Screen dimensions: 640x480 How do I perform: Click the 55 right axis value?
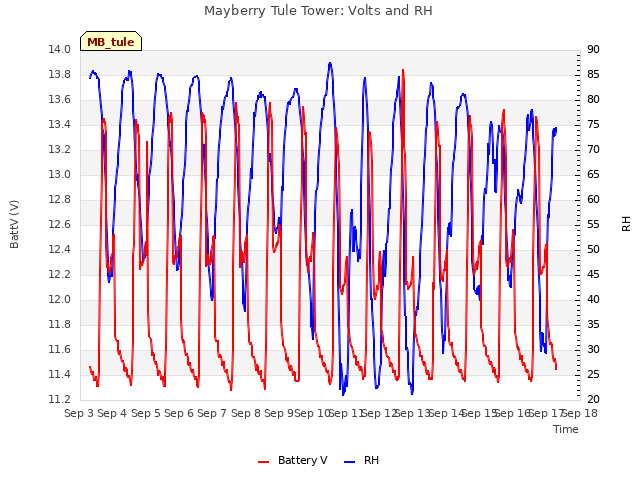[593, 224]
